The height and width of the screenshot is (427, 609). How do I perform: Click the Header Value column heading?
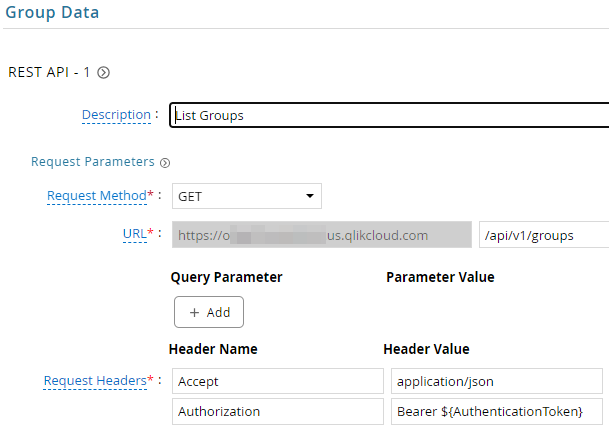(426, 349)
